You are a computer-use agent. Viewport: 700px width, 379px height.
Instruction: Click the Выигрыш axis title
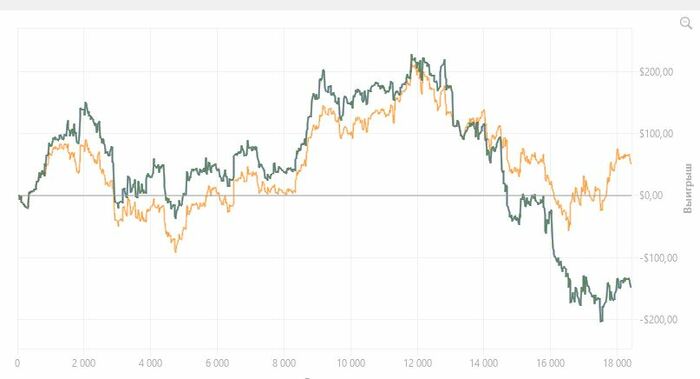pos(688,188)
